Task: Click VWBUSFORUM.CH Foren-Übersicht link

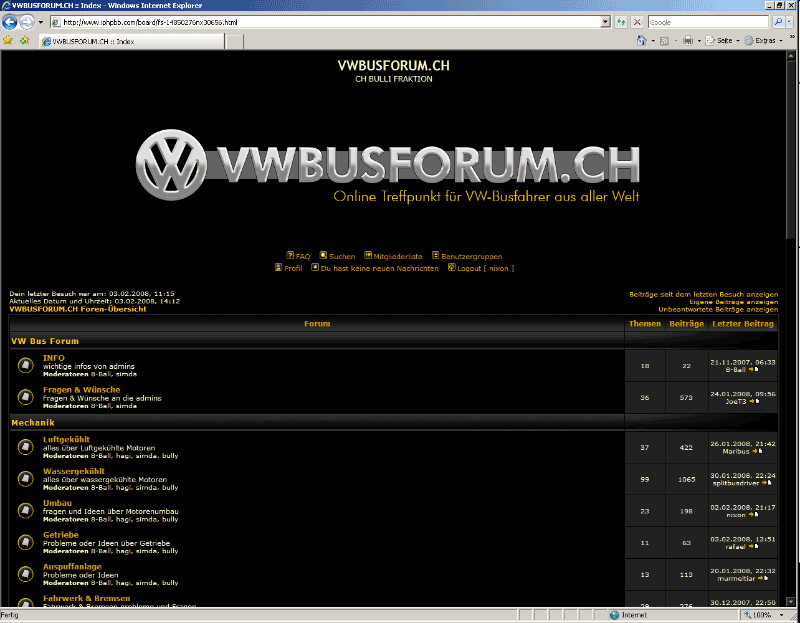Action: (78, 309)
